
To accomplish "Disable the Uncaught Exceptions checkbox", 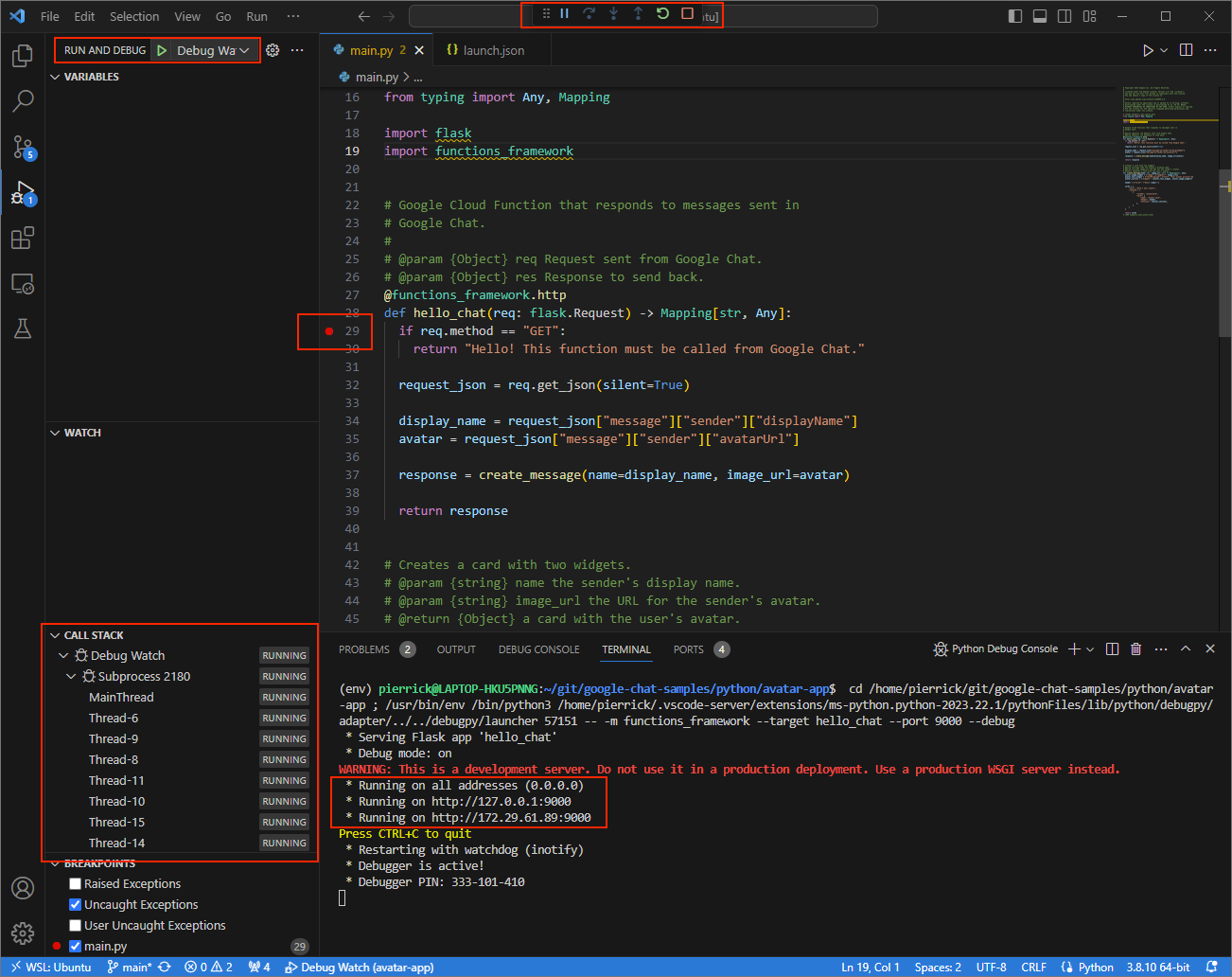I will (74, 904).
